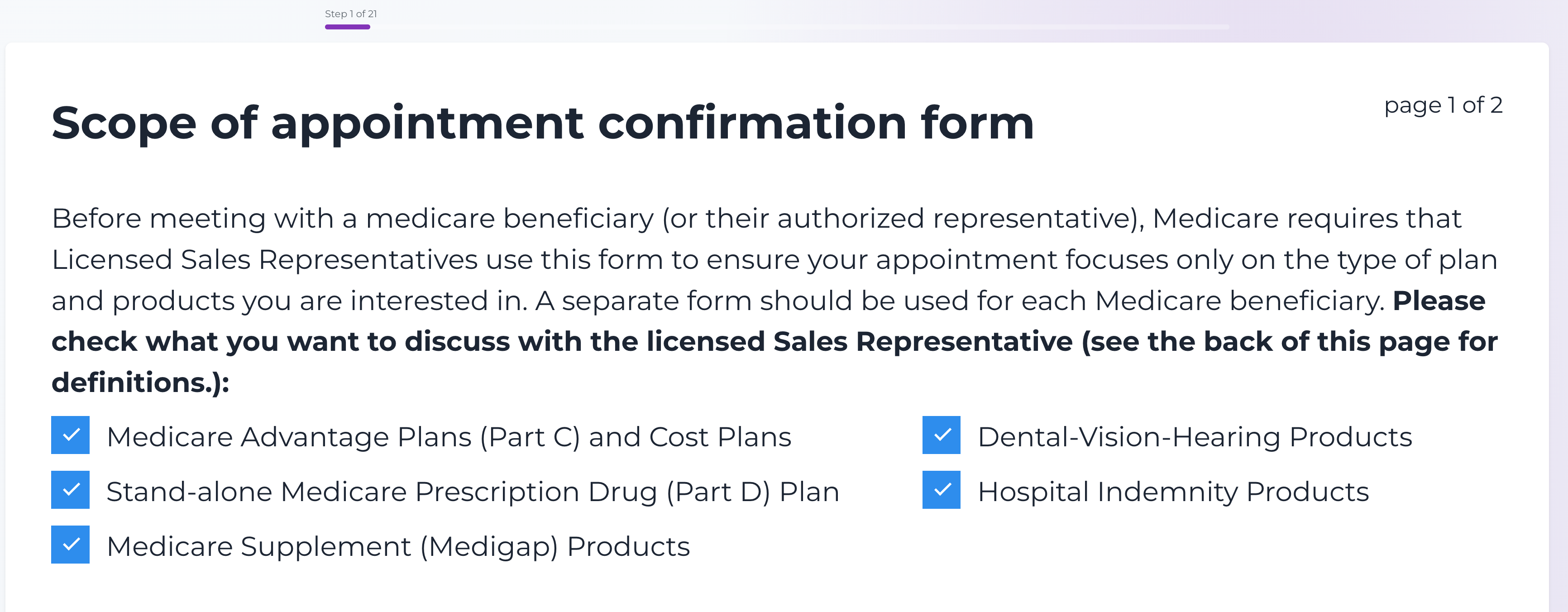Click the 'Dental-Vision-Hearing Products' label text
The height and width of the screenshot is (612, 1568).
click(1194, 437)
